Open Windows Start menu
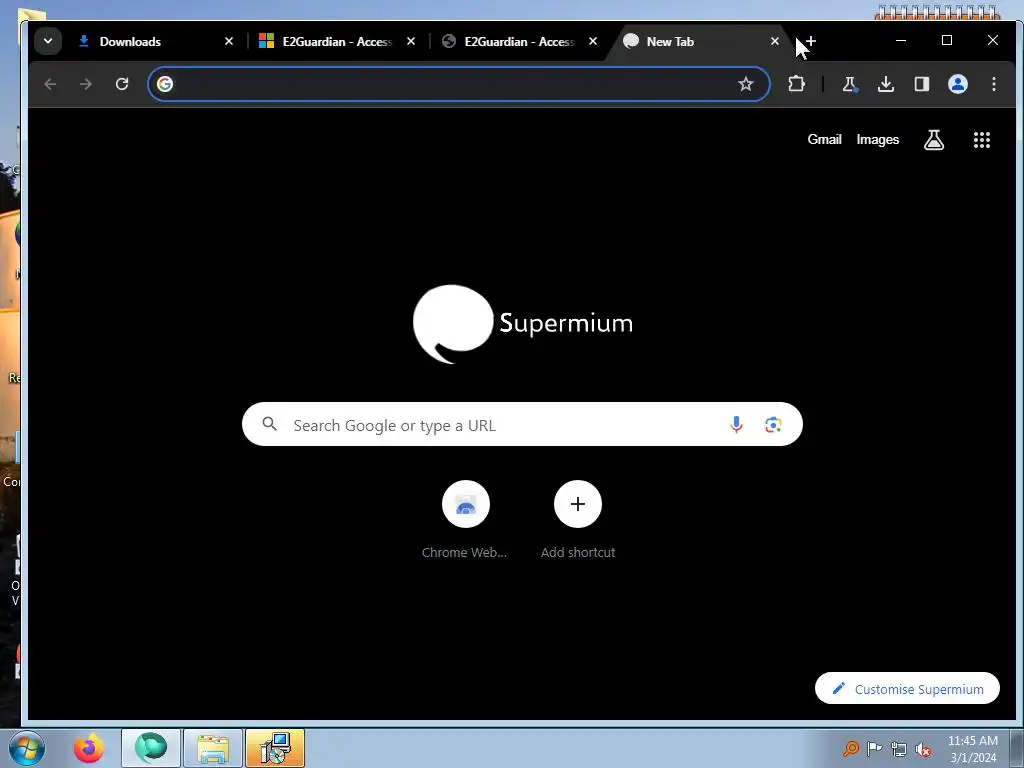This screenshot has width=1024, height=768. (x=26, y=748)
